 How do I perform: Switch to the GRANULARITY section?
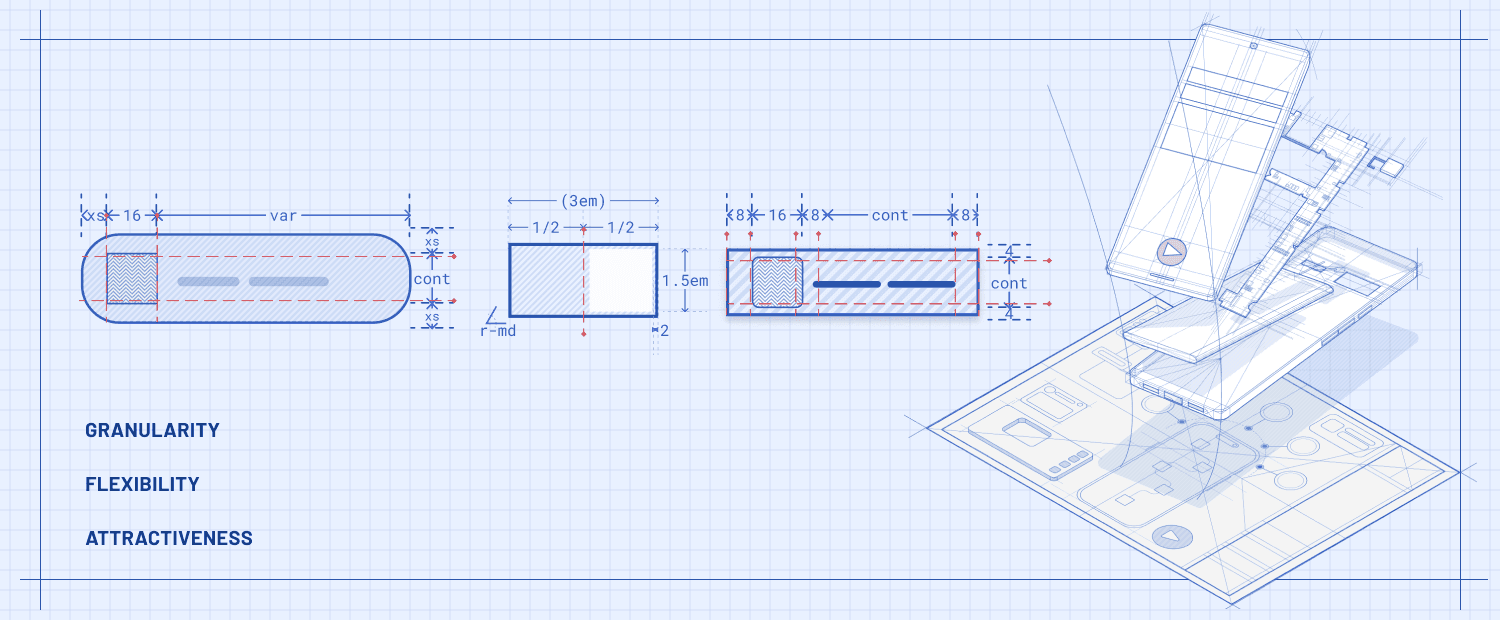[x=152, y=431]
